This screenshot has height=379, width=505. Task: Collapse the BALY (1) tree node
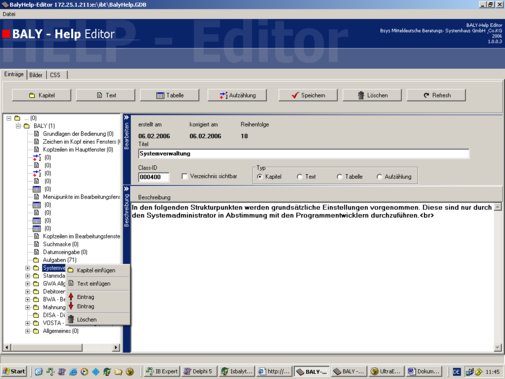pos(18,126)
